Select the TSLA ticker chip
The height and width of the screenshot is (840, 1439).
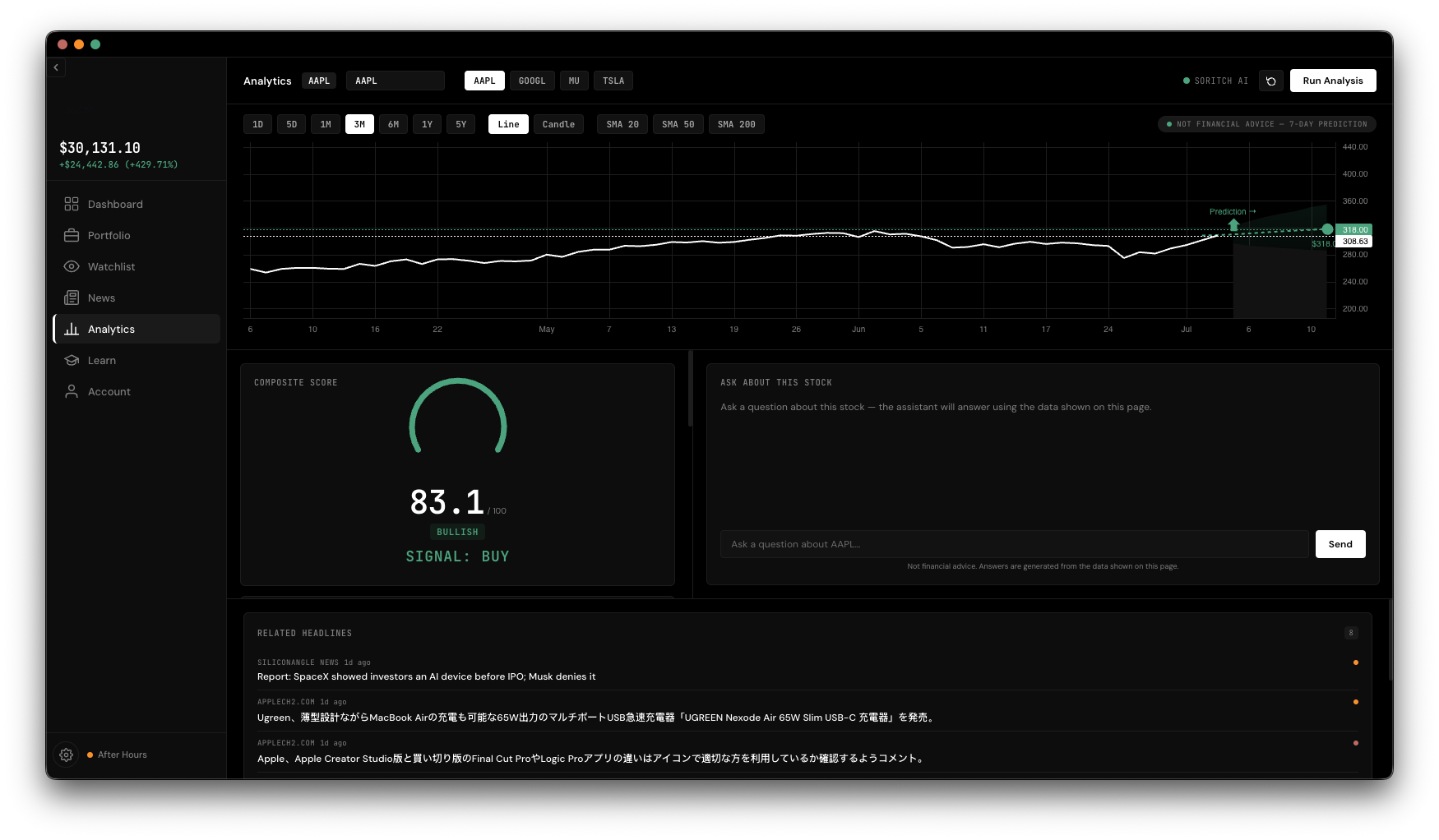coord(613,81)
